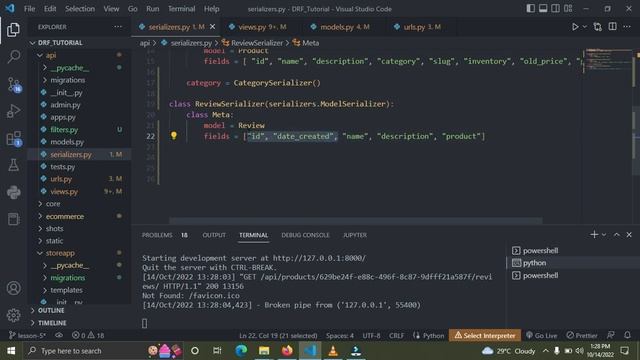Show the Output panel tab
Image resolution: width=640 pixels, height=360 pixels.
point(214,235)
